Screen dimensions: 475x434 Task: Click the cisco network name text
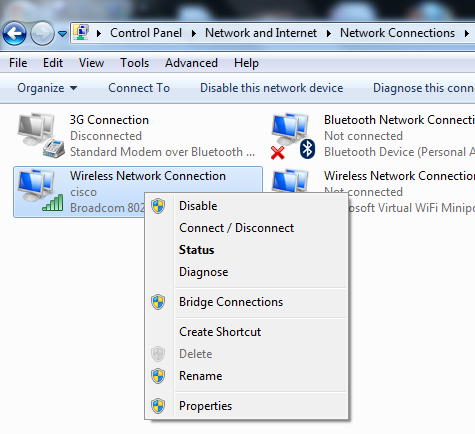[x=83, y=192]
